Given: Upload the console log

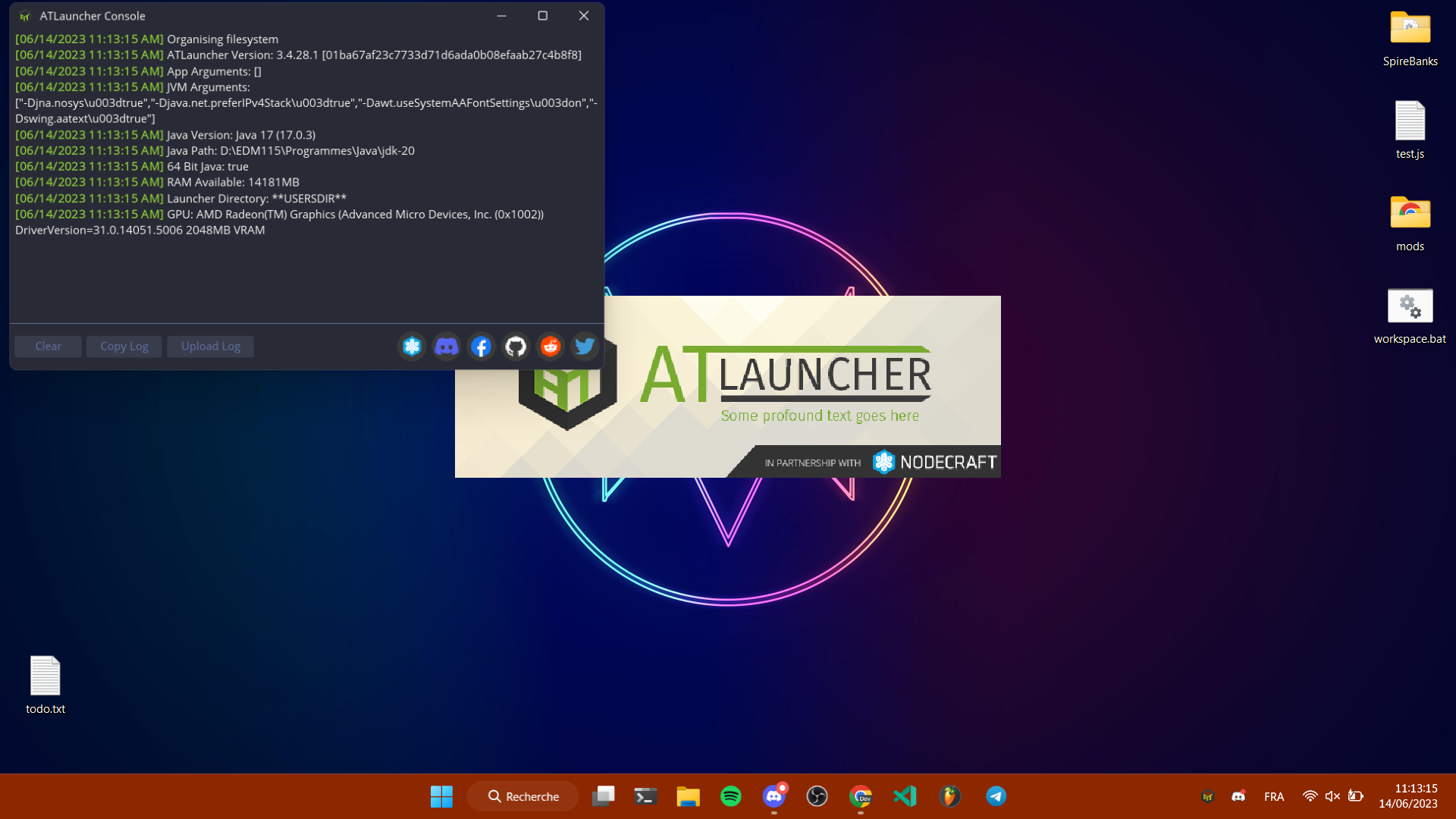Looking at the screenshot, I should pyautogui.click(x=210, y=346).
